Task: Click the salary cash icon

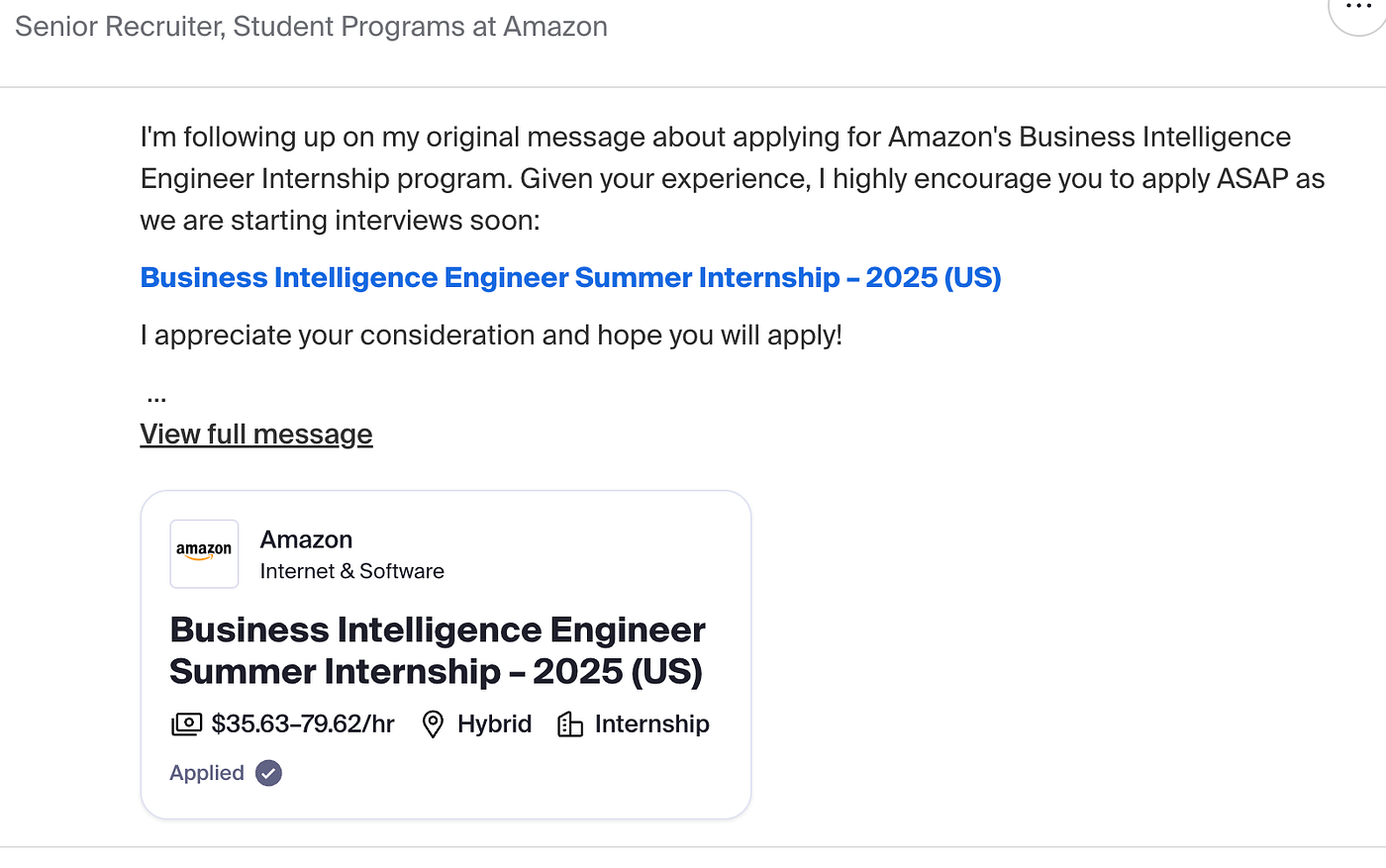Action: [x=186, y=724]
